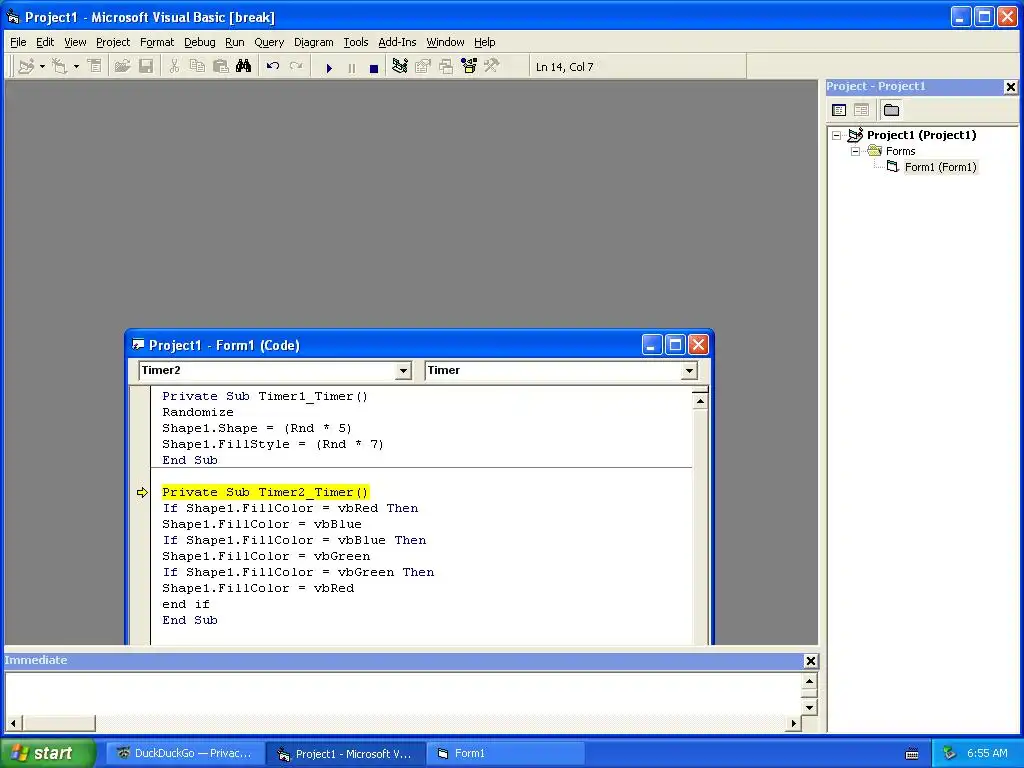
Task: Open the Debug menu
Action: (200, 42)
